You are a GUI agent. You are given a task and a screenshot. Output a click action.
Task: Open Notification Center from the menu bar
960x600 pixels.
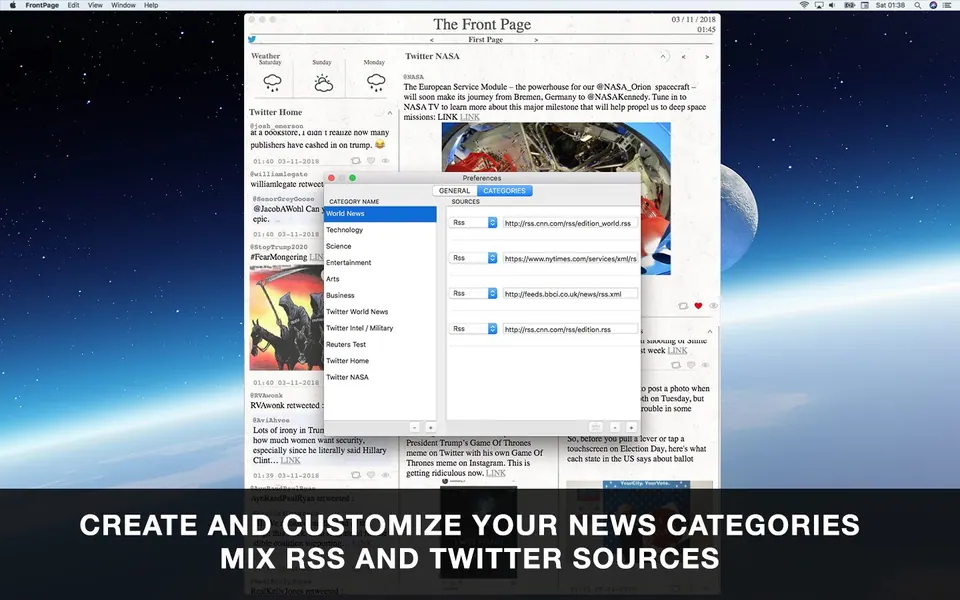point(947,5)
